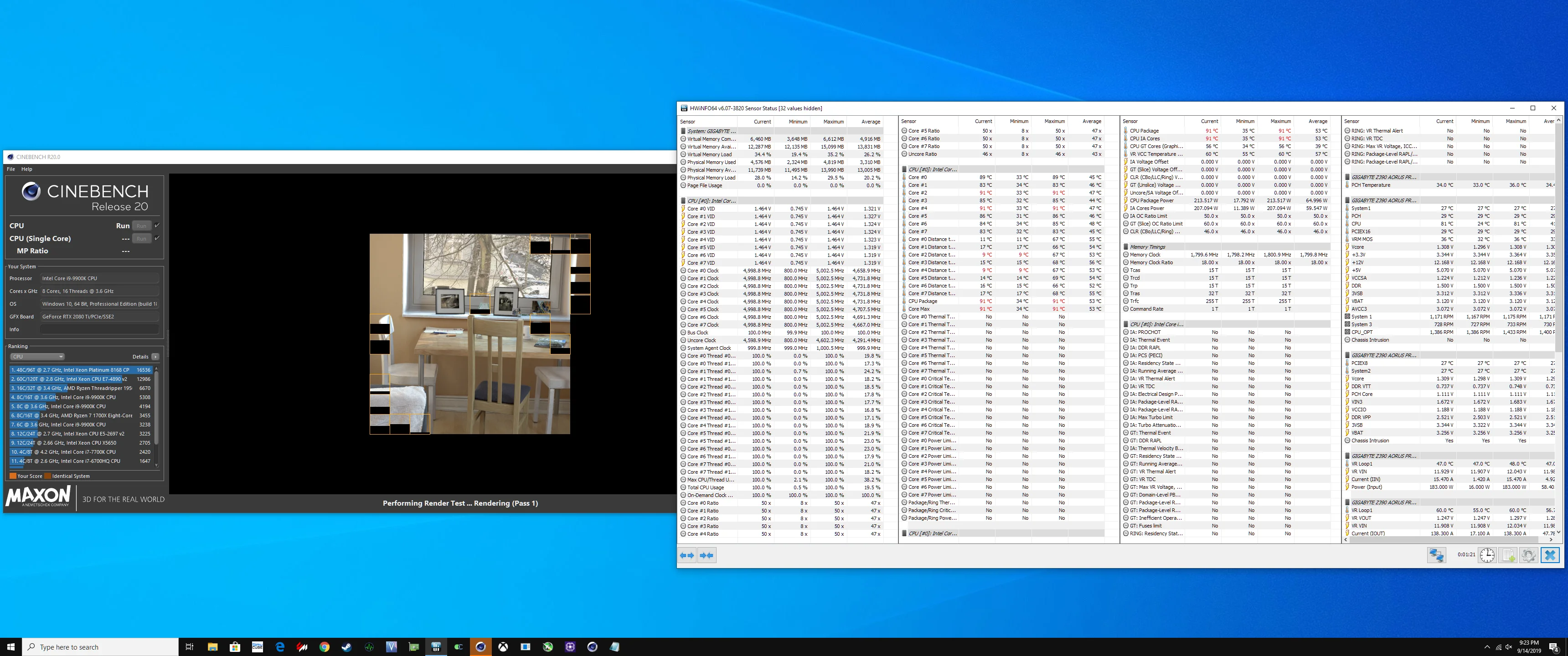Start HWiNFO logging with the sheet-plus icon
Viewport: 1568px width, 656px height.
[1508, 555]
